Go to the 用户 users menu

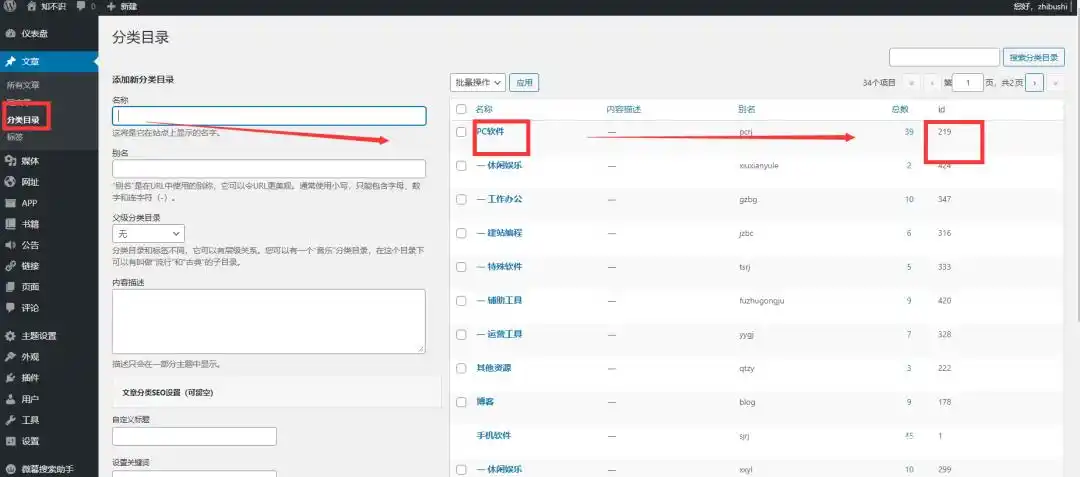click(x=30, y=399)
